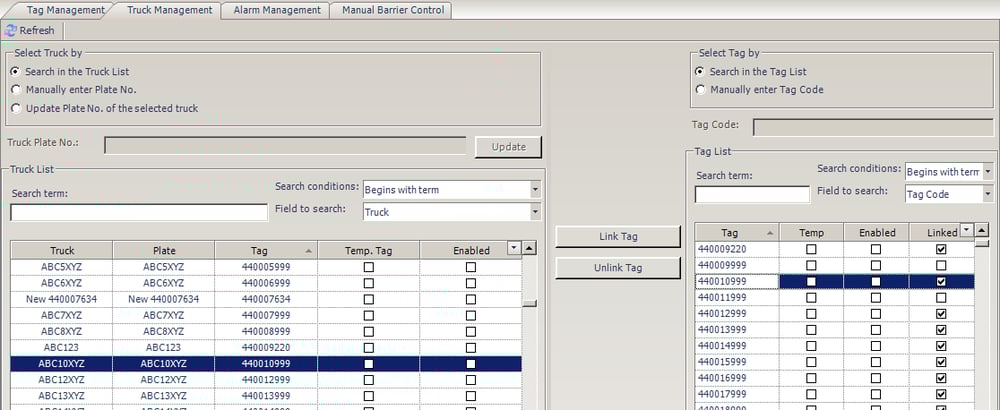Switch to Truck Management tab
The image size is (1000, 410).
[x=170, y=10]
